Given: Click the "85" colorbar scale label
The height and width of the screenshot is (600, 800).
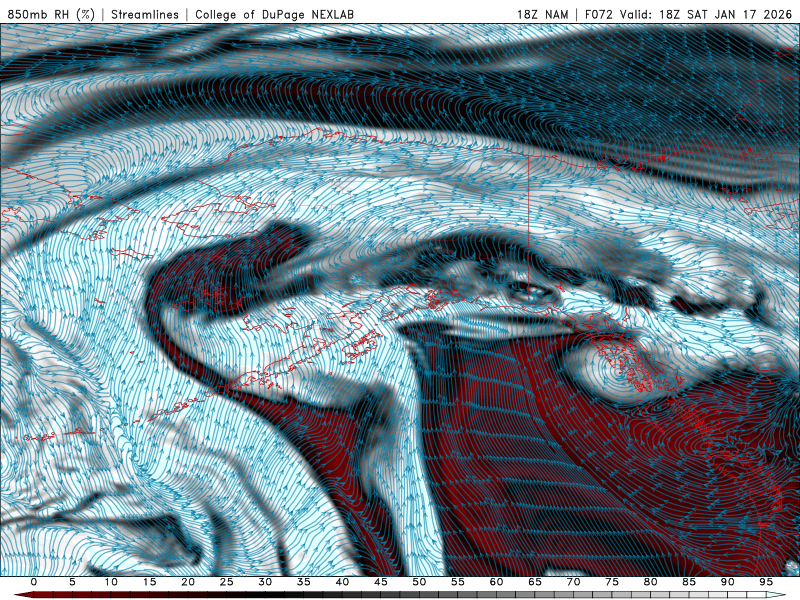Looking at the screenshot, I should click(689, 582).
